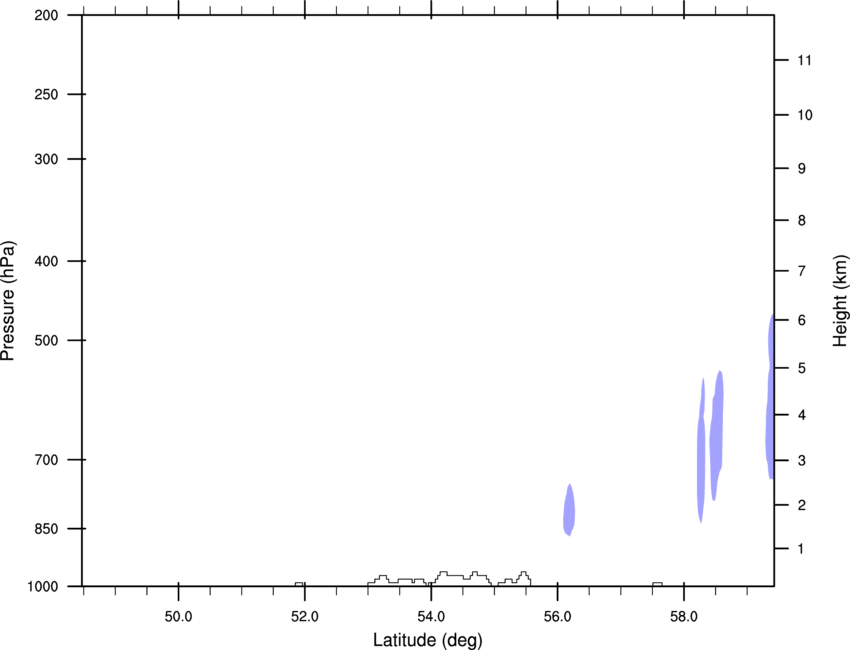Image resolution: width=850 pixels, height=650 pixels.
Task: Click the small terrain bump near 57.6 latitude
Action: [x=657, y=584]
